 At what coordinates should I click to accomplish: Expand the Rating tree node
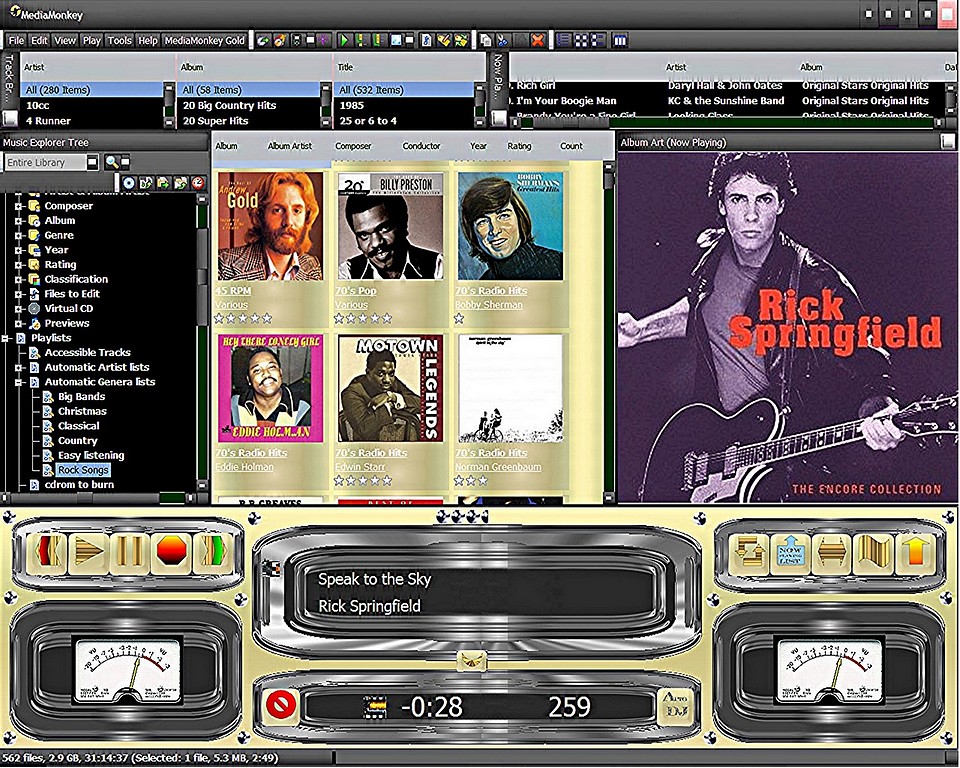click(x=19, y=265)
